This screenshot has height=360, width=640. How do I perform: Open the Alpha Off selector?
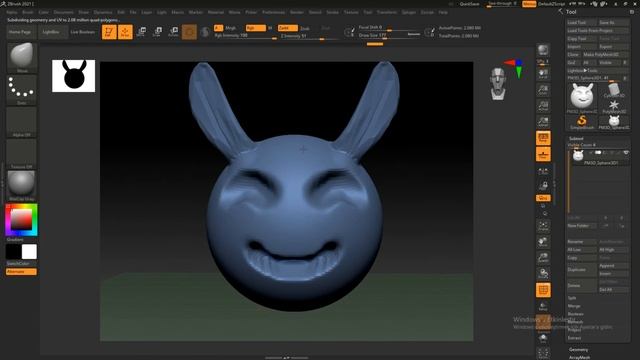coord(22,122)
